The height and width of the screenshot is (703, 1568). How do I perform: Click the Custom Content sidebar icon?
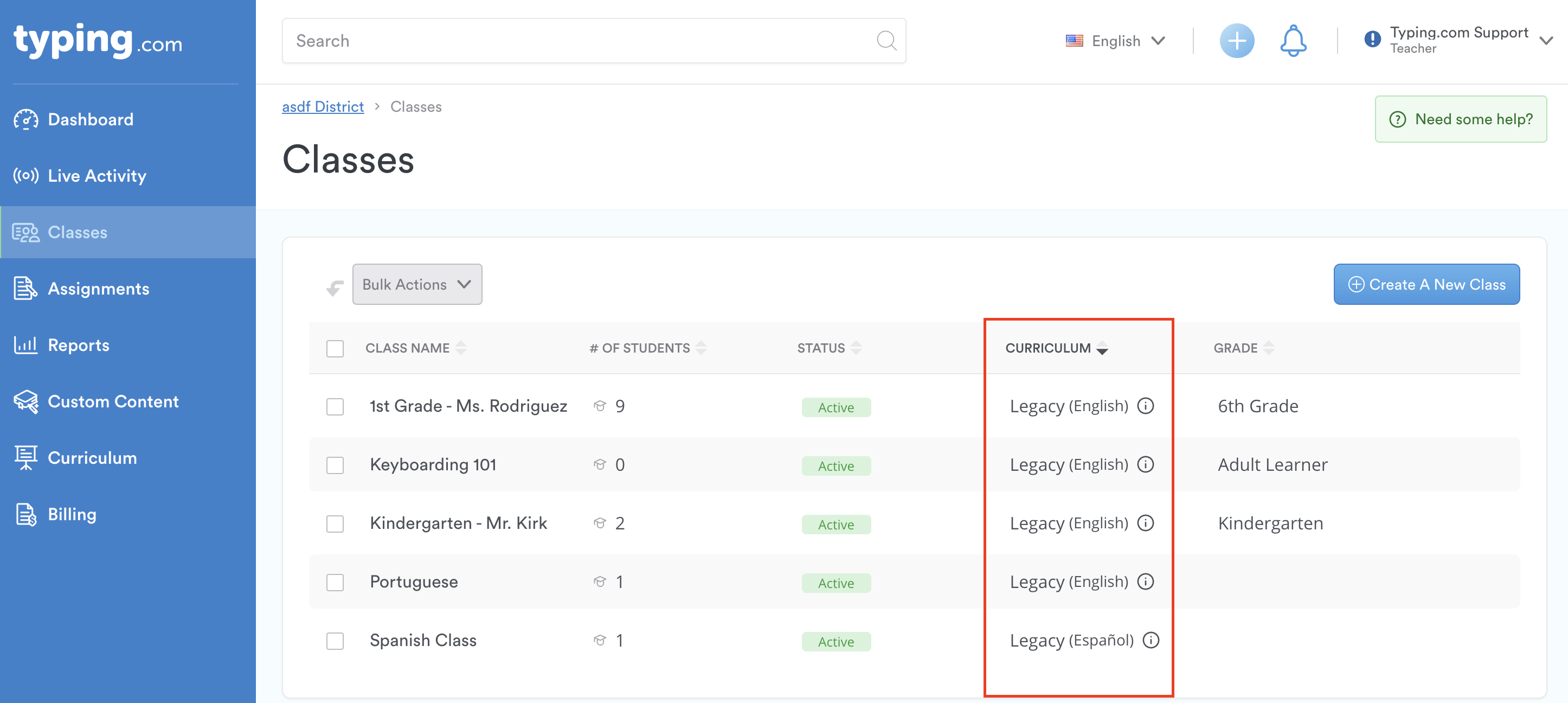pos(25,401)
